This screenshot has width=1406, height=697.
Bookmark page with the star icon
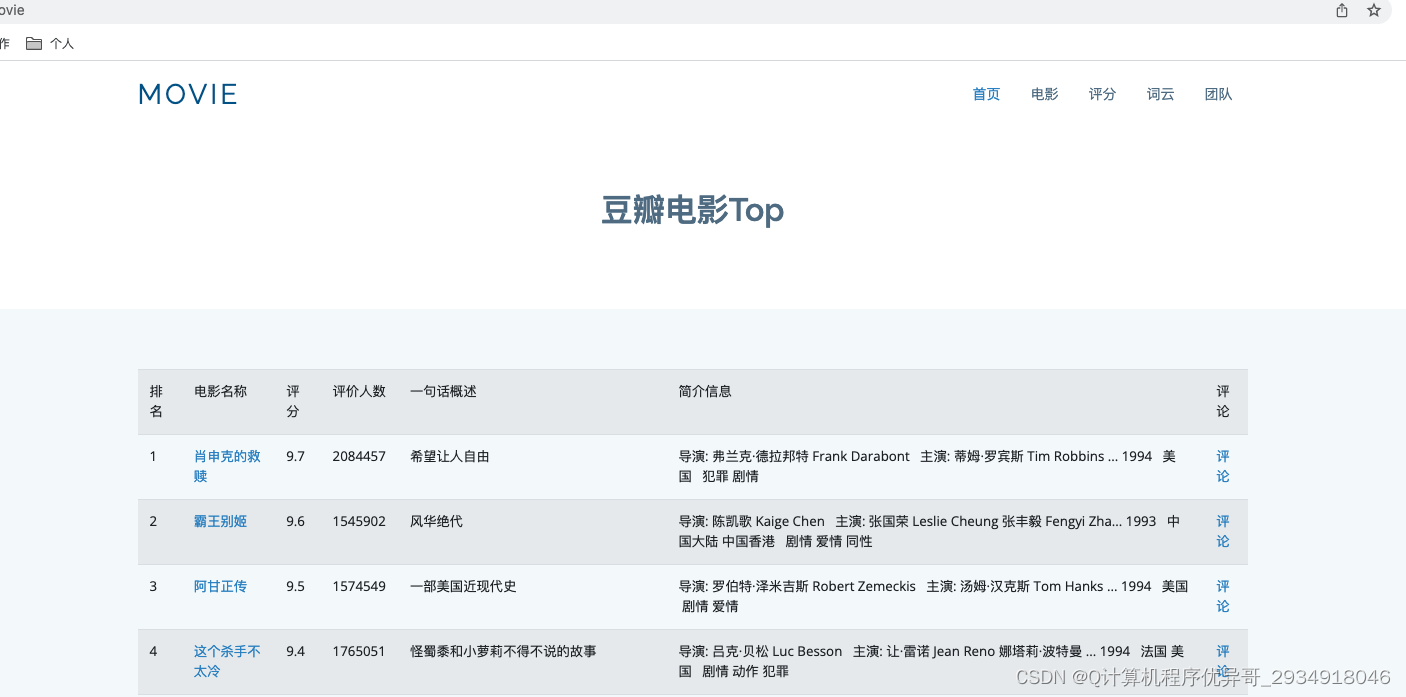1374,10
